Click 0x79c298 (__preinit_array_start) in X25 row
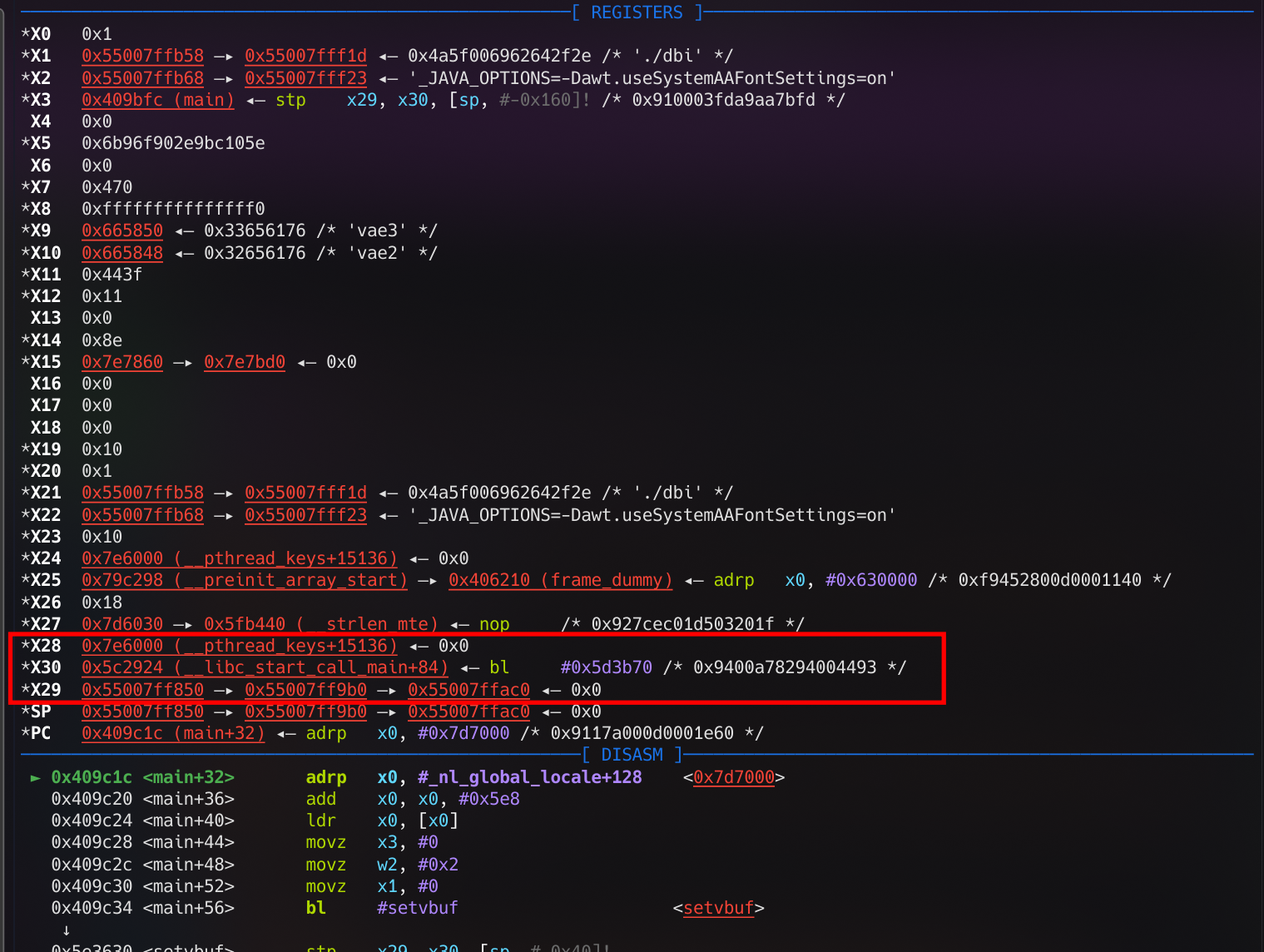The image size is (1264, 952). (x=245, y=580)
